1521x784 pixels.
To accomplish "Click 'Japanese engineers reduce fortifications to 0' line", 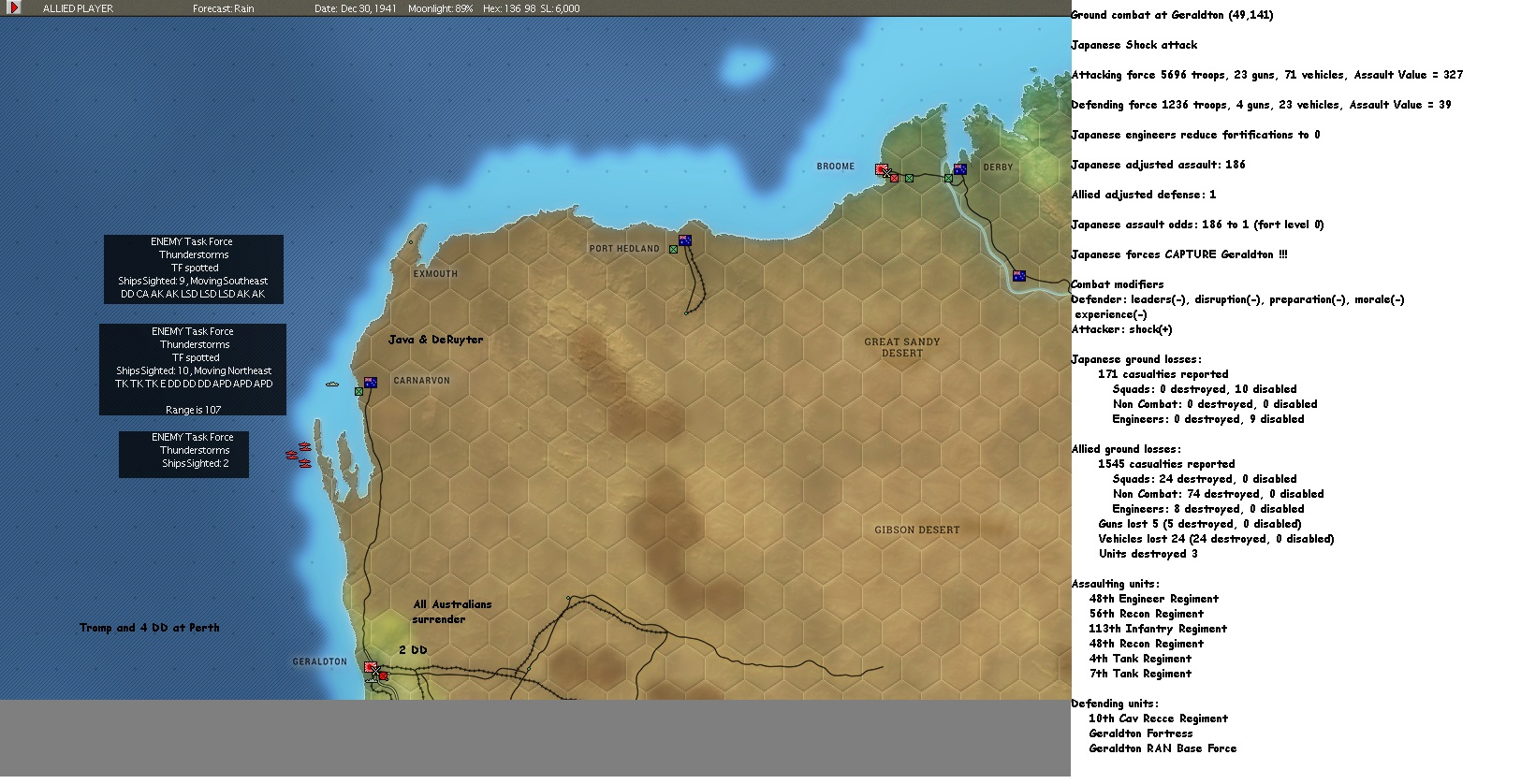I will (1196, 135).
